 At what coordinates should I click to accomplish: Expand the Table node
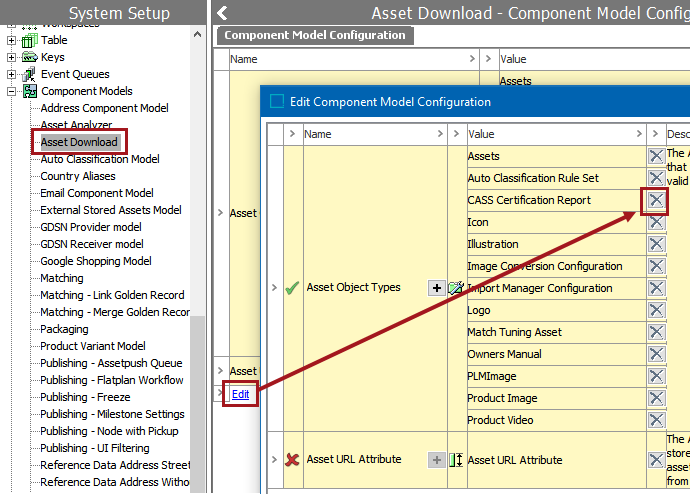[11, 40]
